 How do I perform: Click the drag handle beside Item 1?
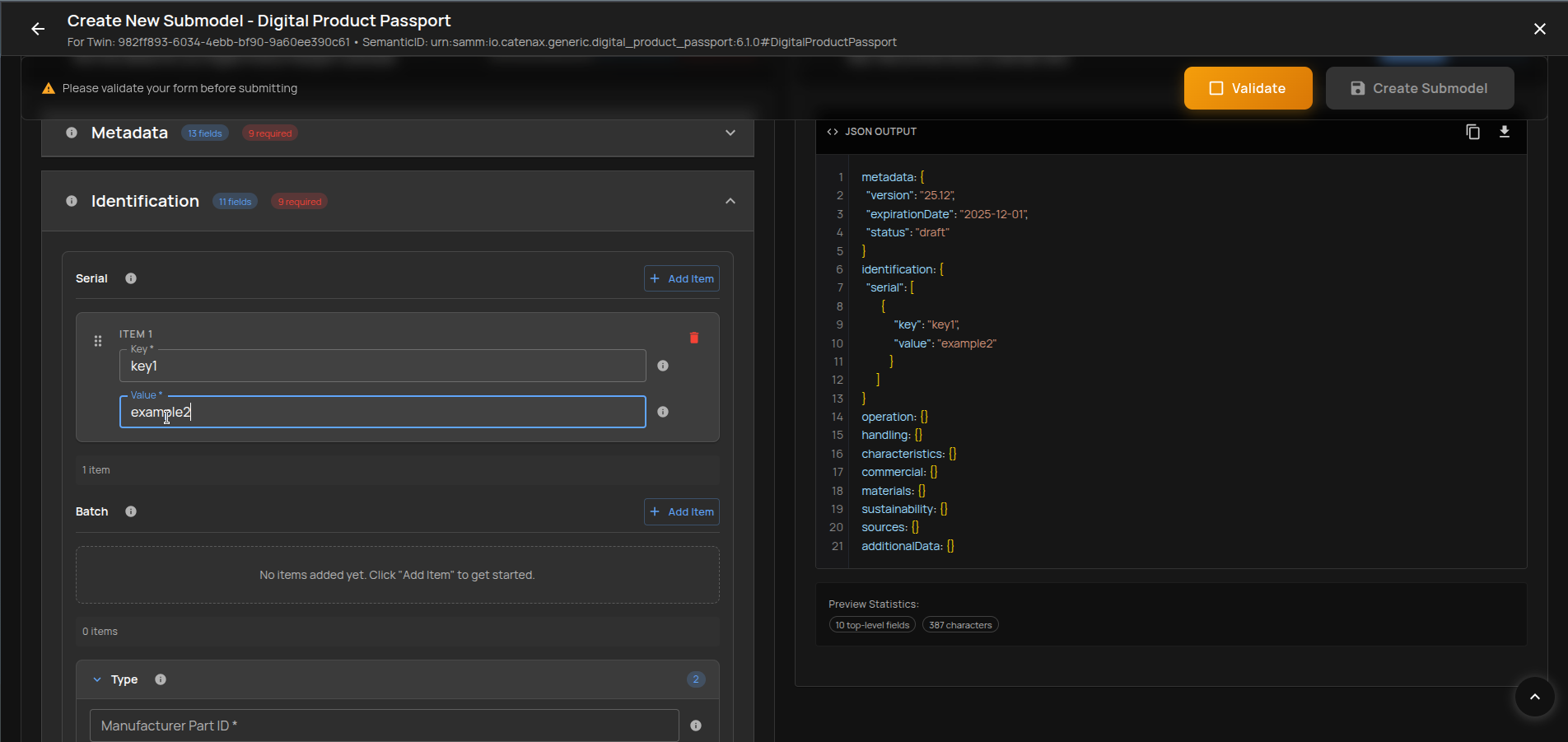click(x=97, y=340)
